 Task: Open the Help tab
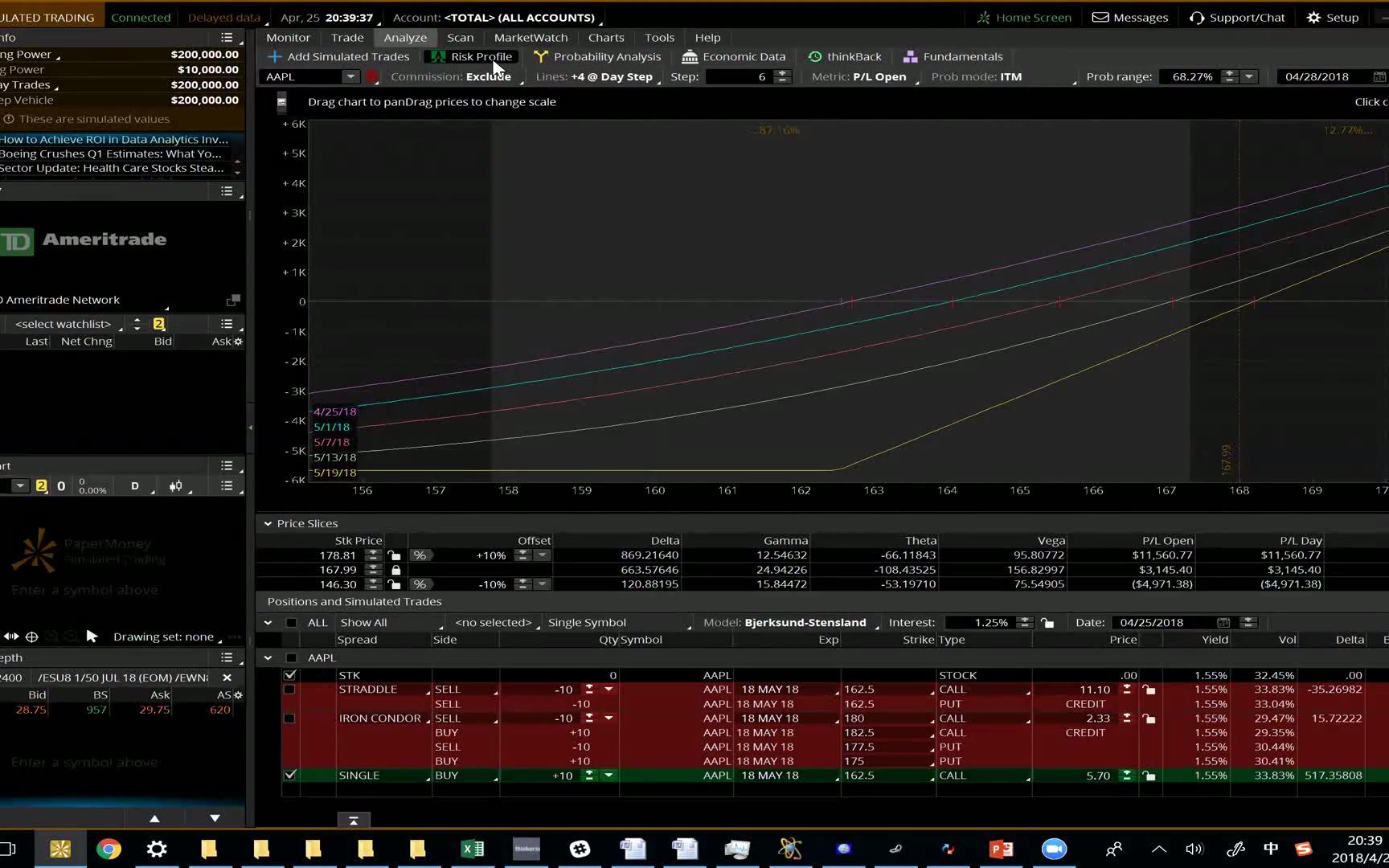tap(707, 38)
